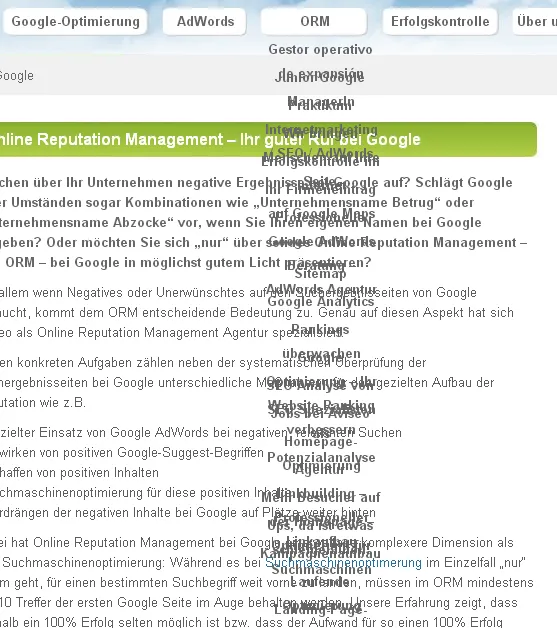Click the Kampagnenaufbau menu entry

(320, 553)
